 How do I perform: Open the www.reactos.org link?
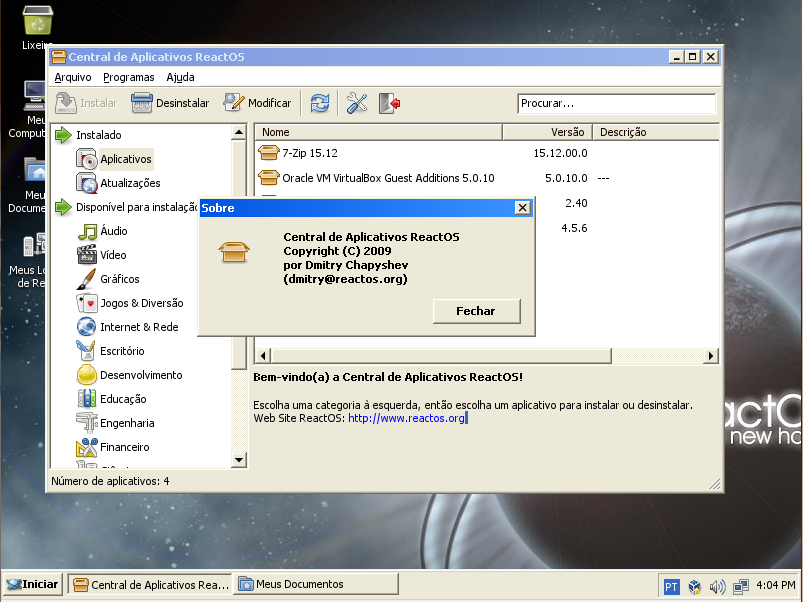[x=407, y=418]
